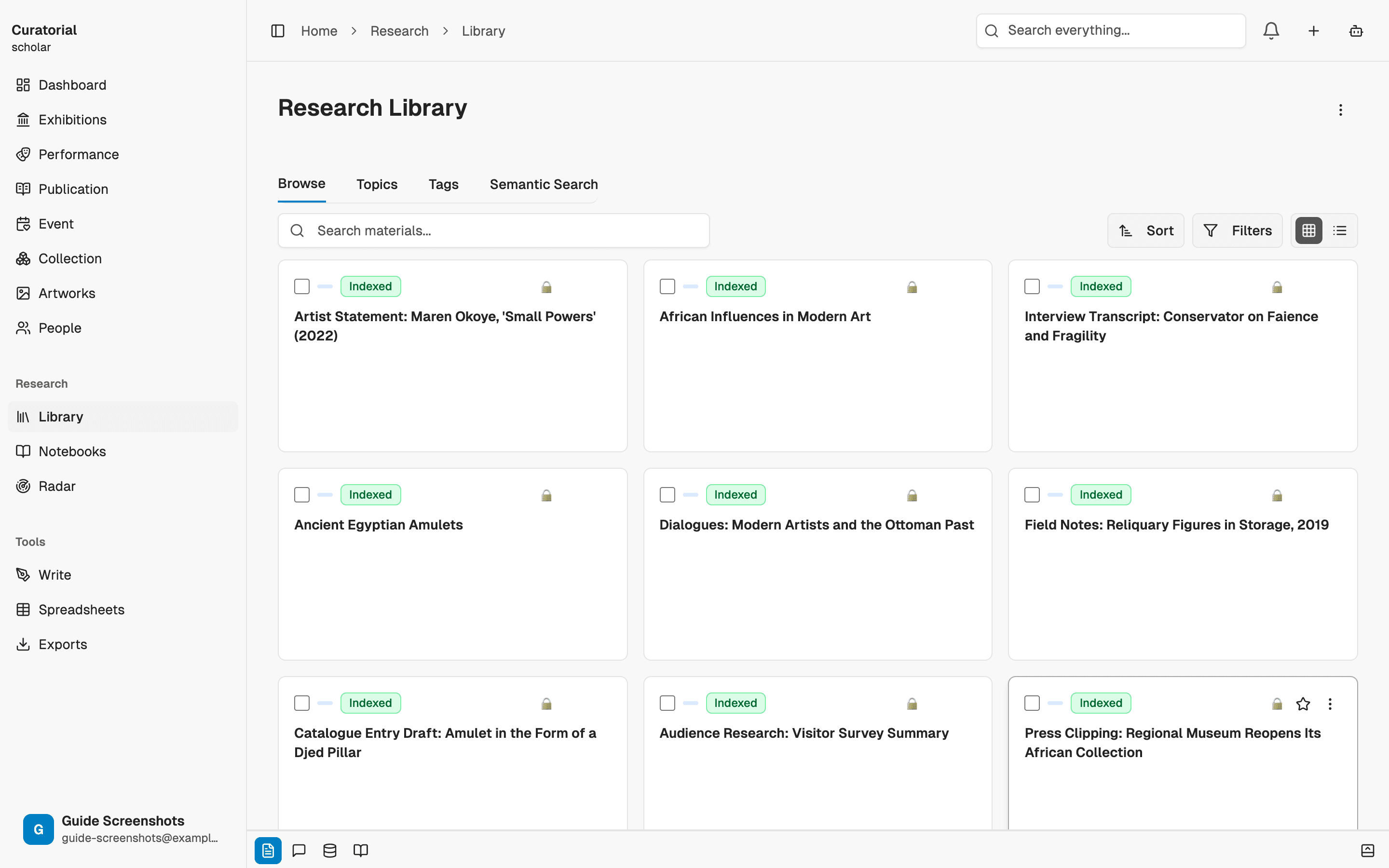The width and height of the screenshot is (1389, 868).
Task: Open the database panel in bottom bar
Action: coord(330,850)
